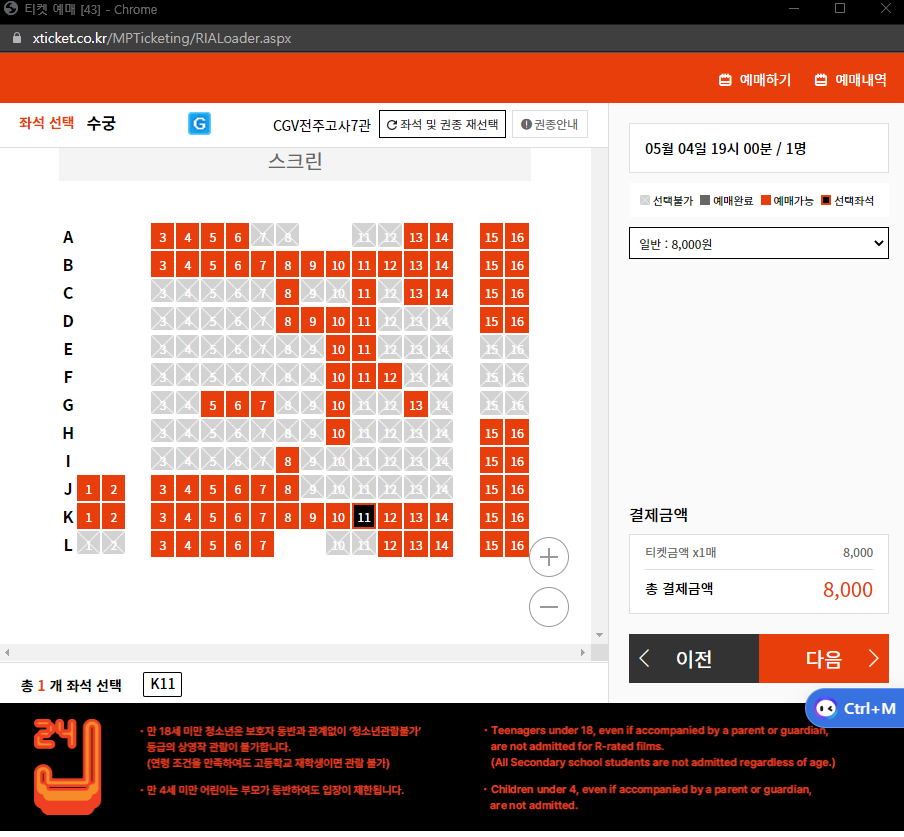Click the zoom out minus button
The height and width of the screenshot is (837, 904).
[548, 606]
